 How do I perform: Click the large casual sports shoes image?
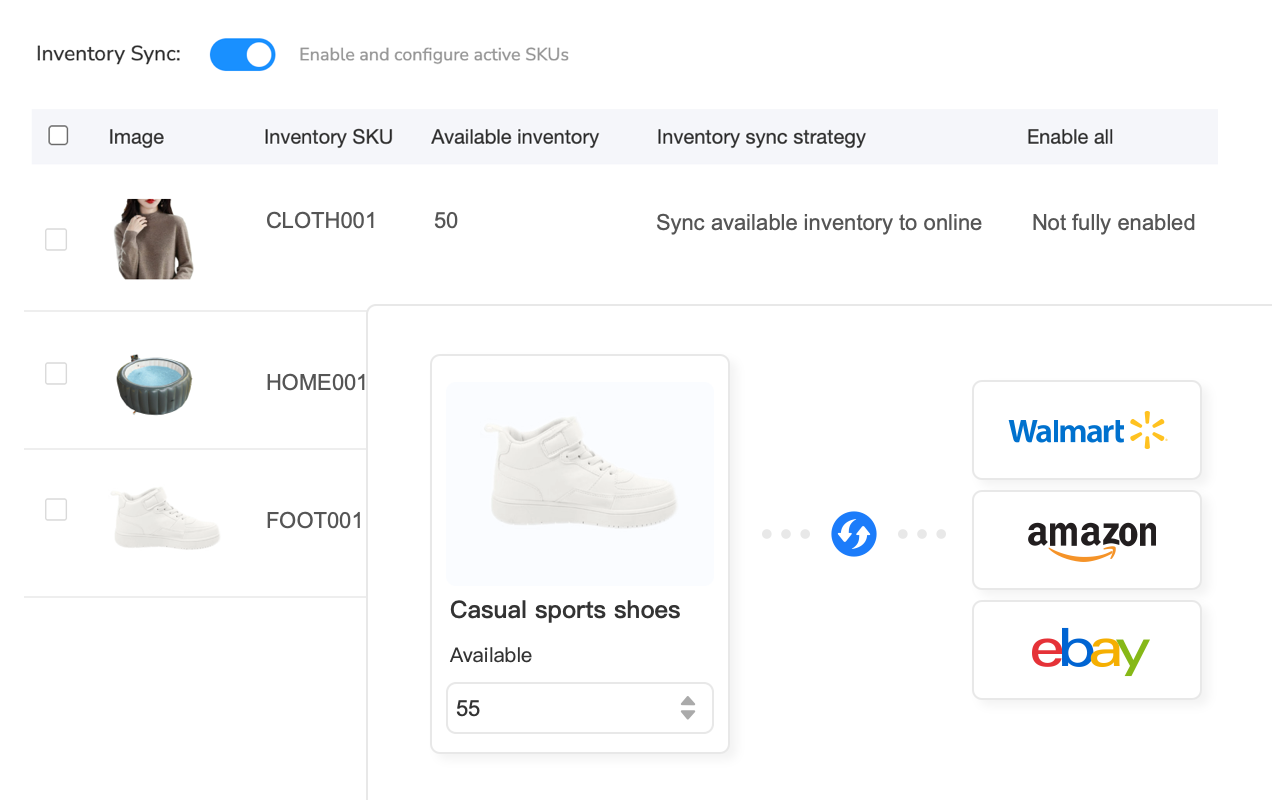pos(580,483)
